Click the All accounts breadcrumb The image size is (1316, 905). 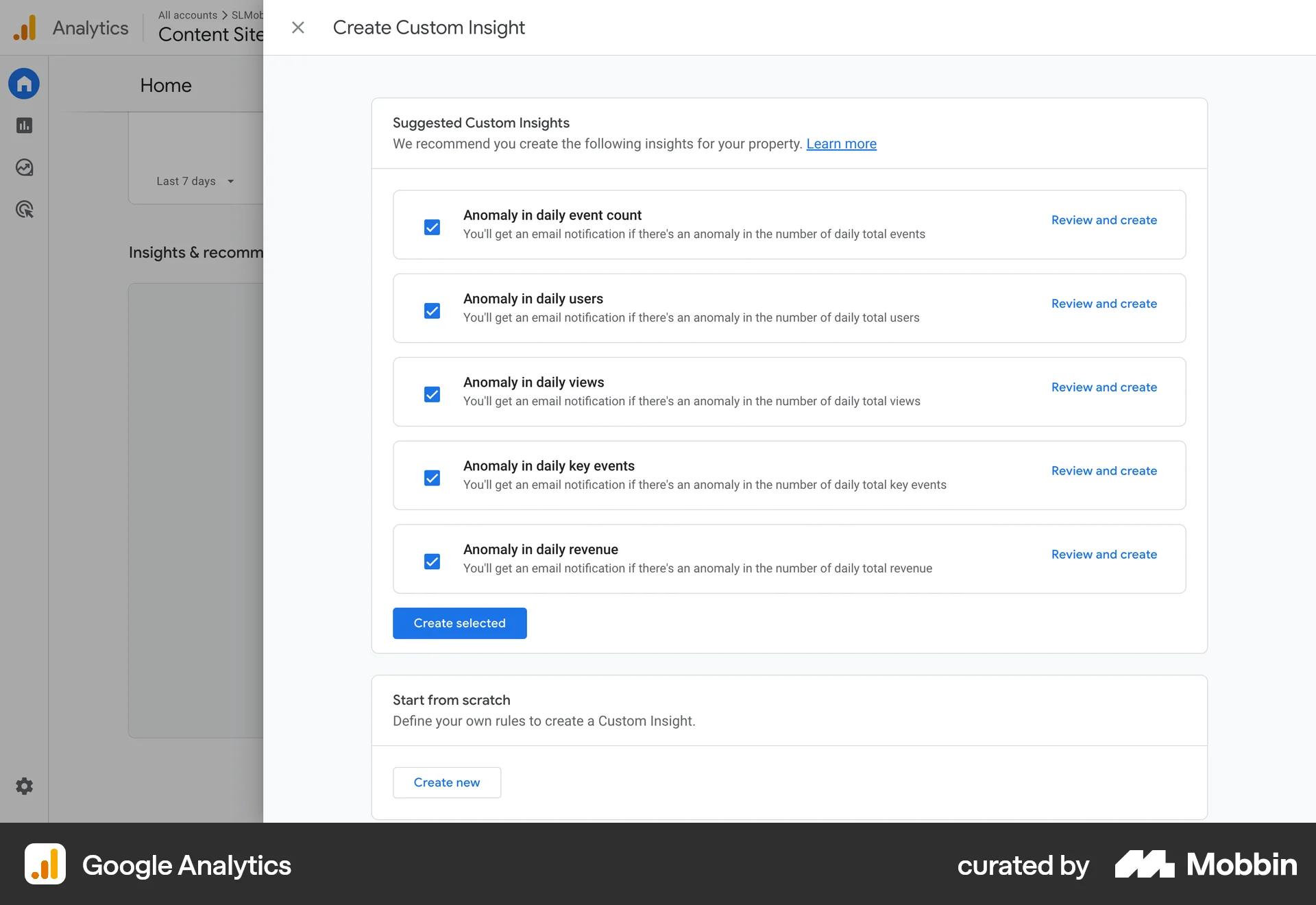[x=186, y=14]
